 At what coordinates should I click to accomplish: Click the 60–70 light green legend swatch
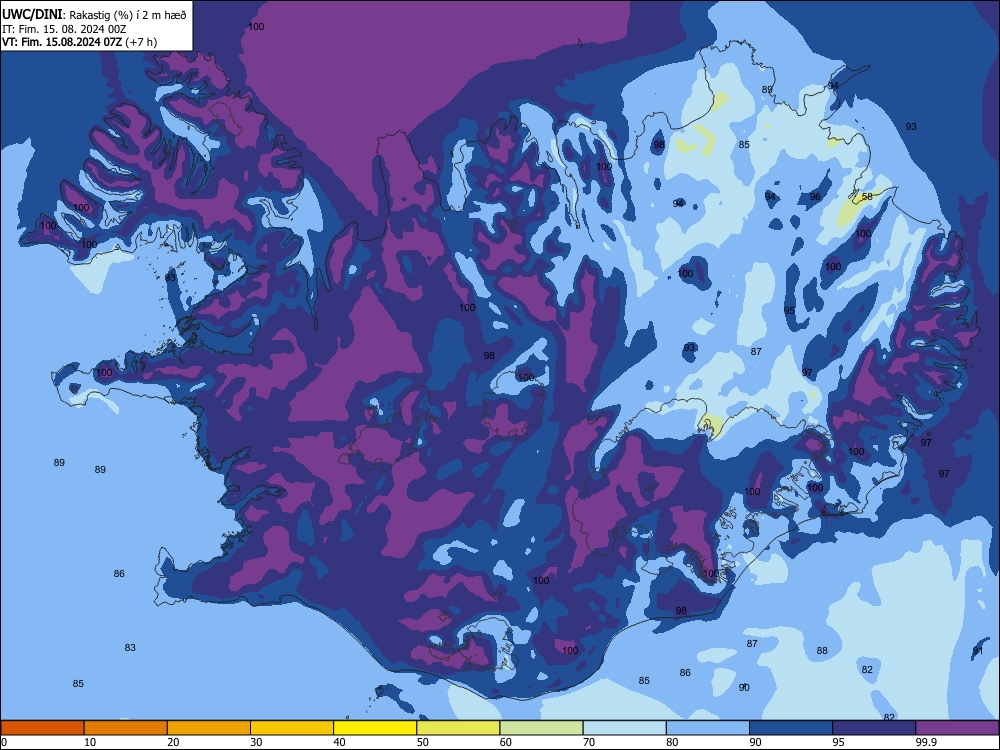pos(541,728)
